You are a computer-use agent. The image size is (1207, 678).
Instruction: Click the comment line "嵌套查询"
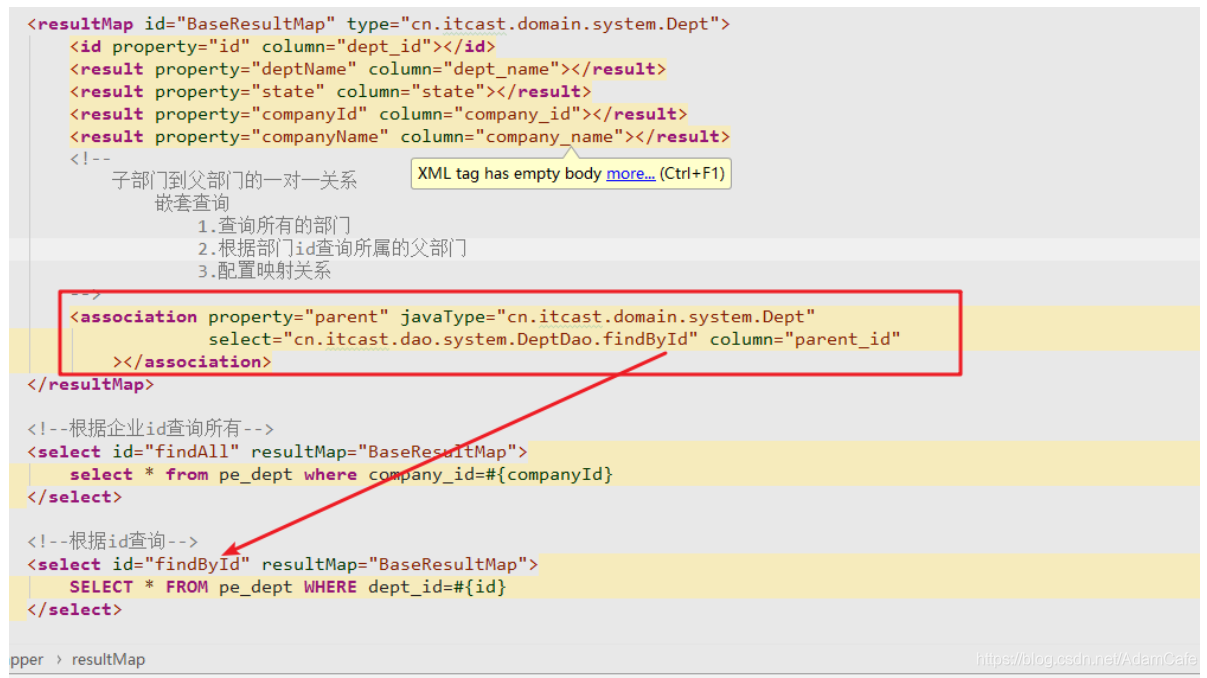pos(192,203)
